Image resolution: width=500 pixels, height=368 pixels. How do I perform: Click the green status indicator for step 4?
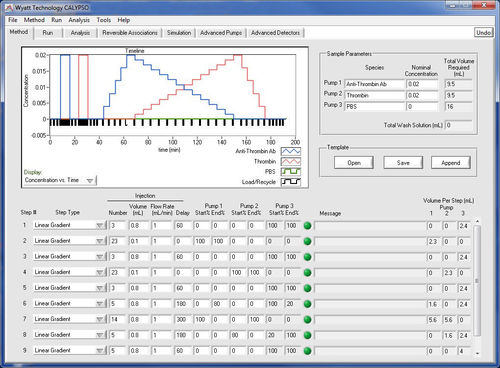(x=308, y=273)
